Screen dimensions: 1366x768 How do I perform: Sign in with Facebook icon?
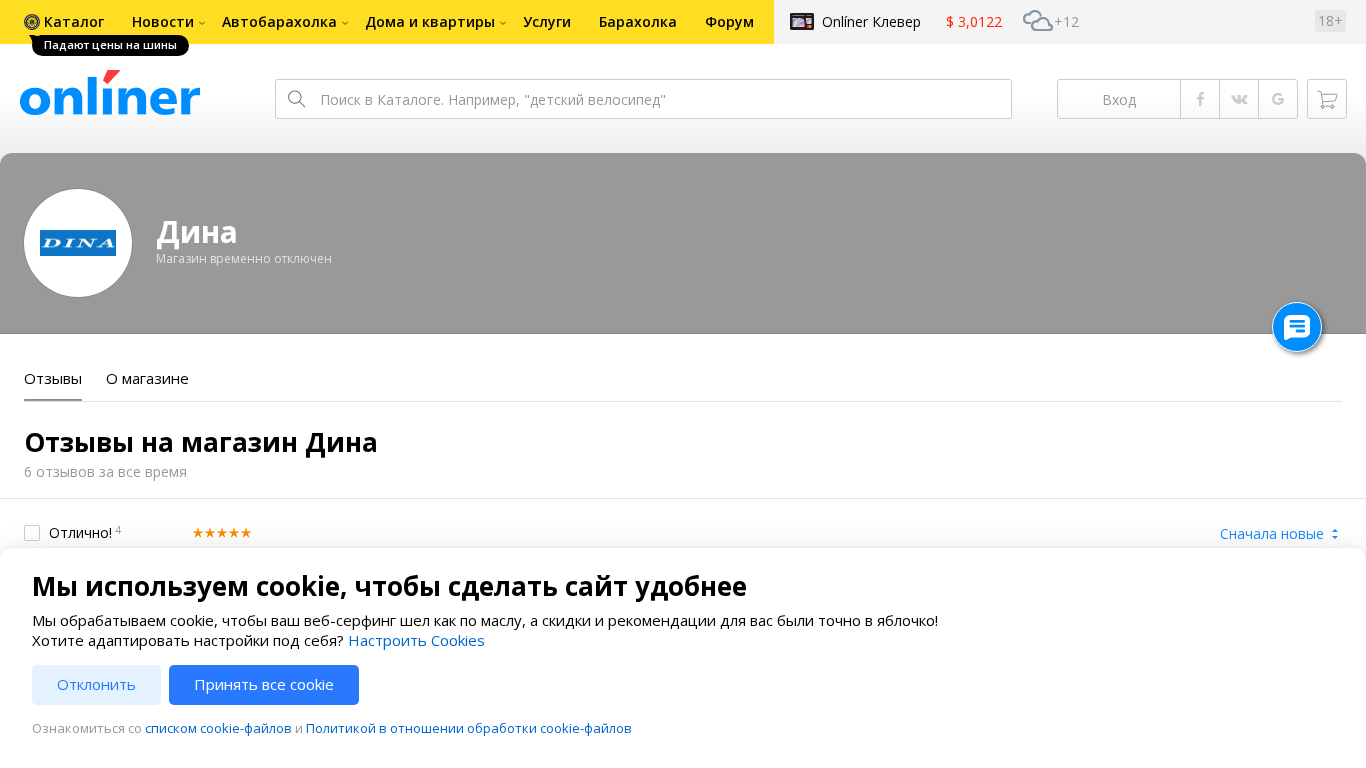[1200, 99]
